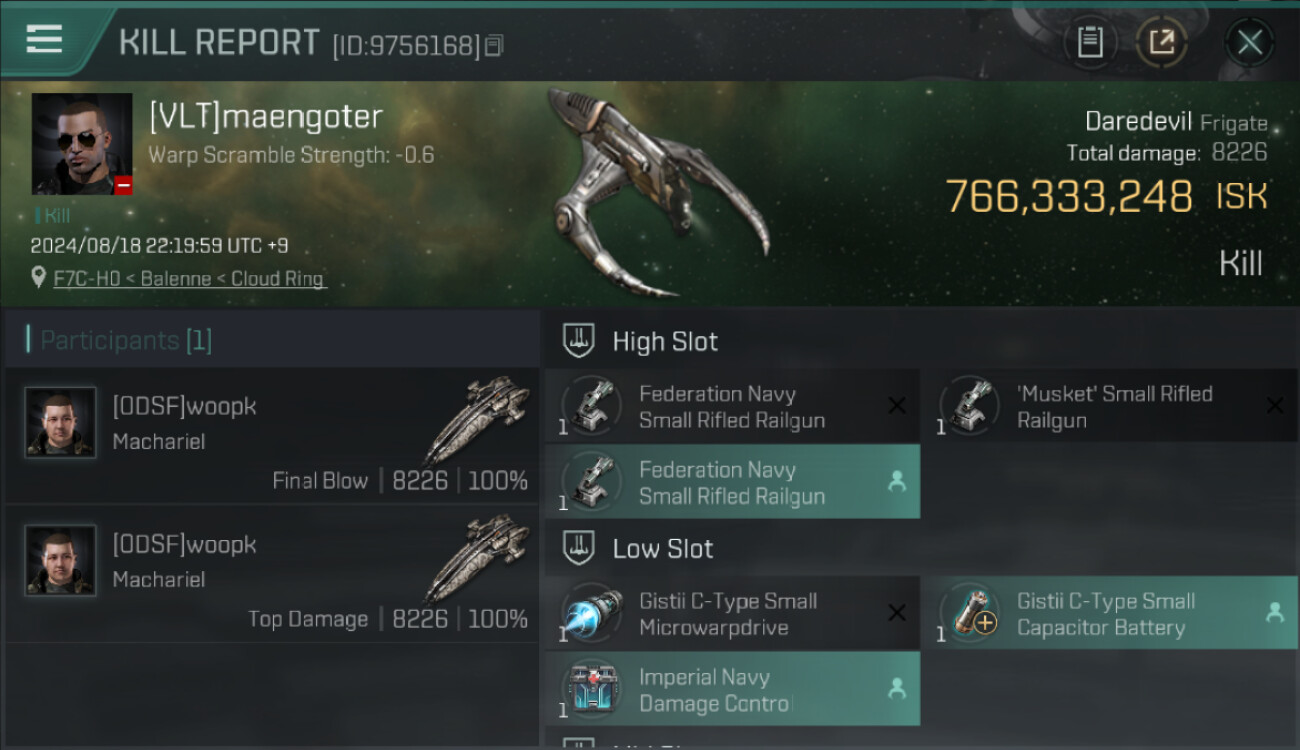Select the 'Musket' Small Rifled Railgun
Viewport: 1300px width, 750px height.
point(1110,407)
